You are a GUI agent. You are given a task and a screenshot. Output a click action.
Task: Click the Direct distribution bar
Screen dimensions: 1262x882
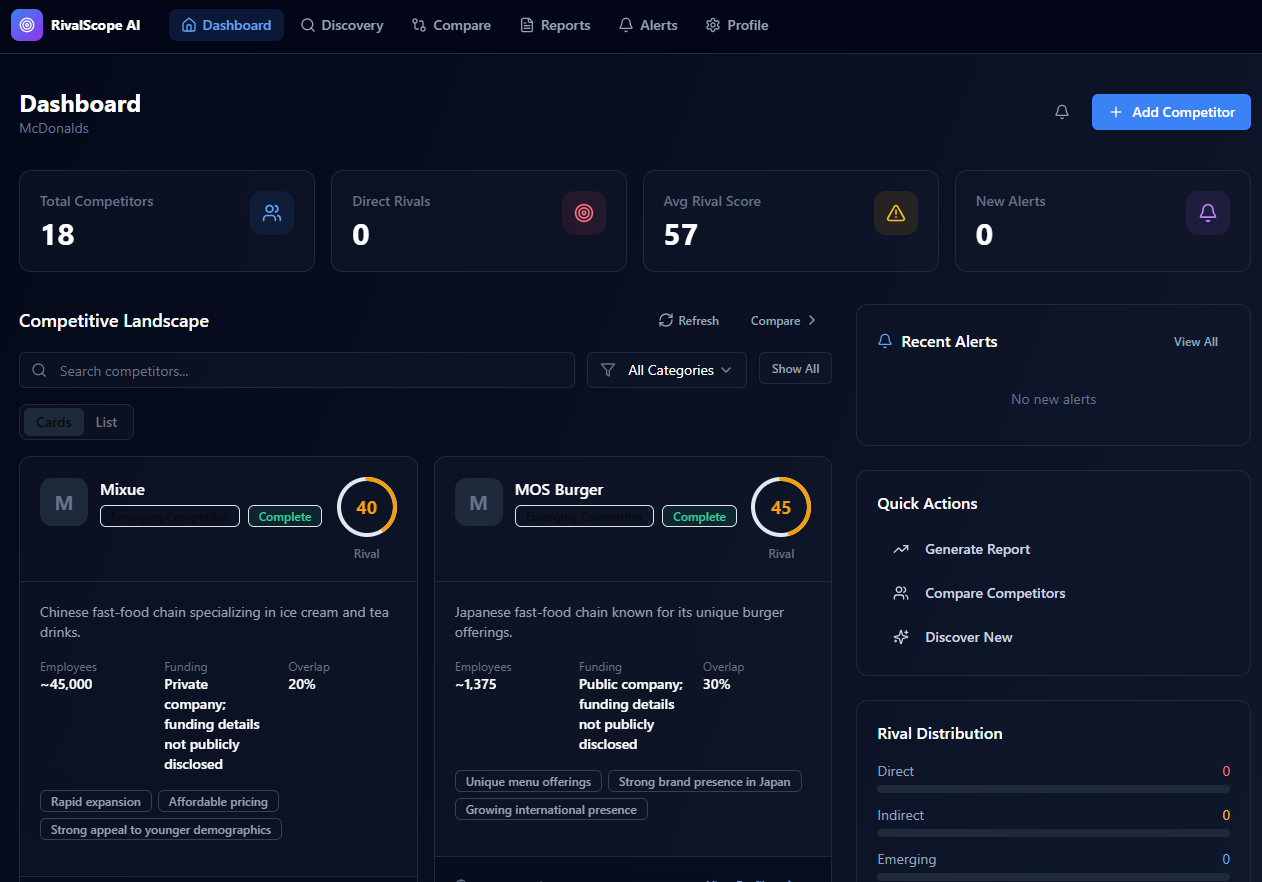(x=1053, y=789)
